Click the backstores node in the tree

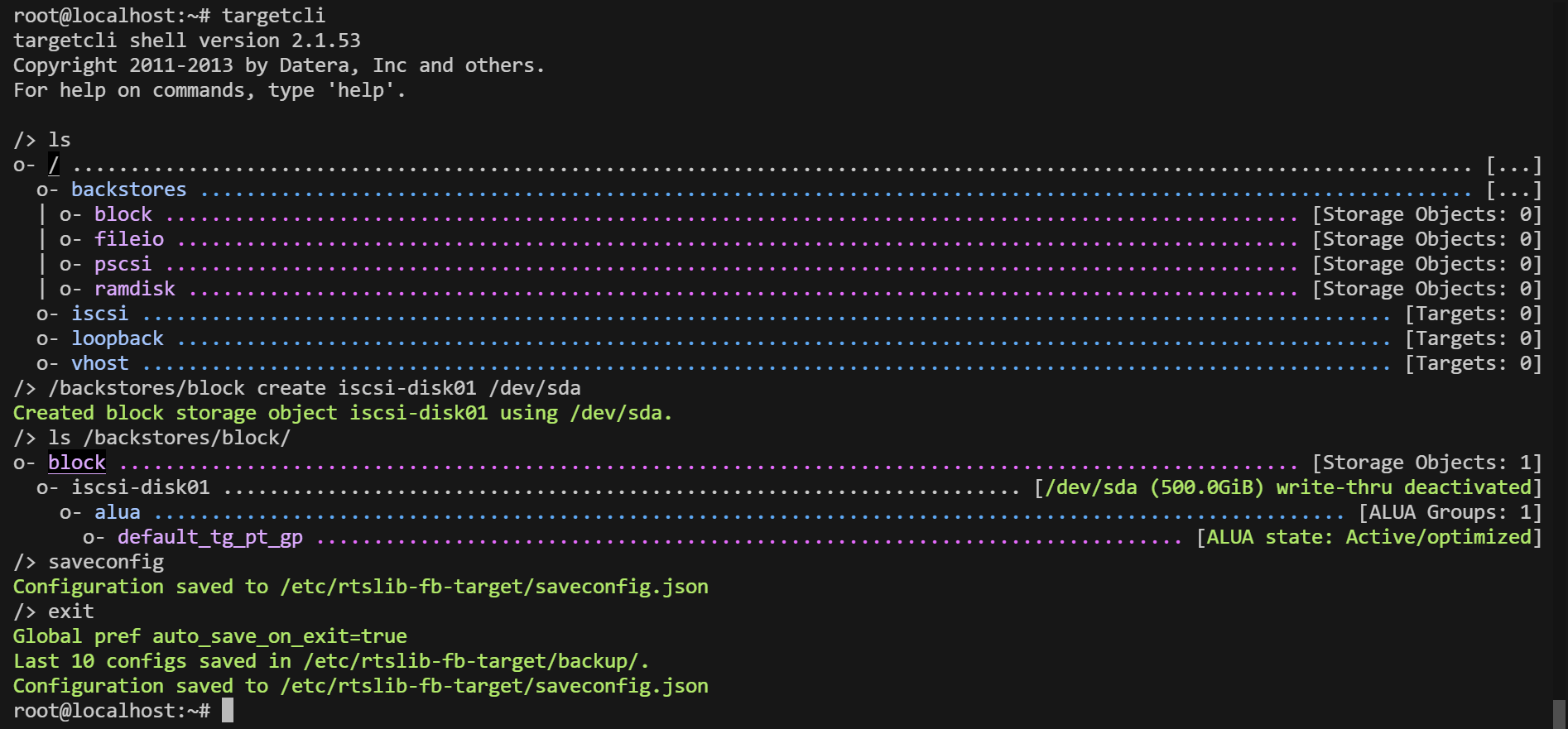128,189
